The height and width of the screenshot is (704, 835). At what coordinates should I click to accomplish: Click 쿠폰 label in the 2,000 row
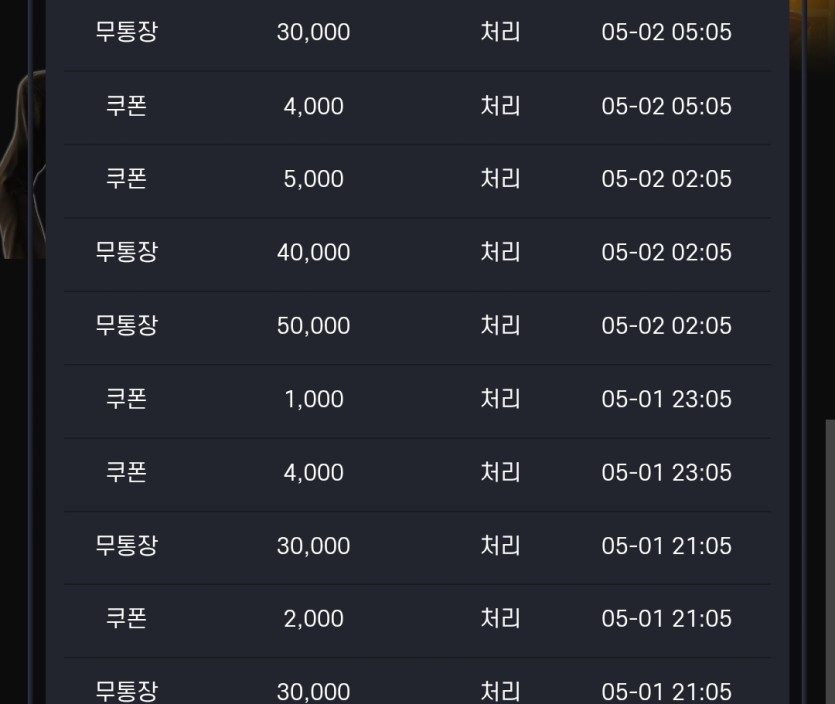pos(126,619)
